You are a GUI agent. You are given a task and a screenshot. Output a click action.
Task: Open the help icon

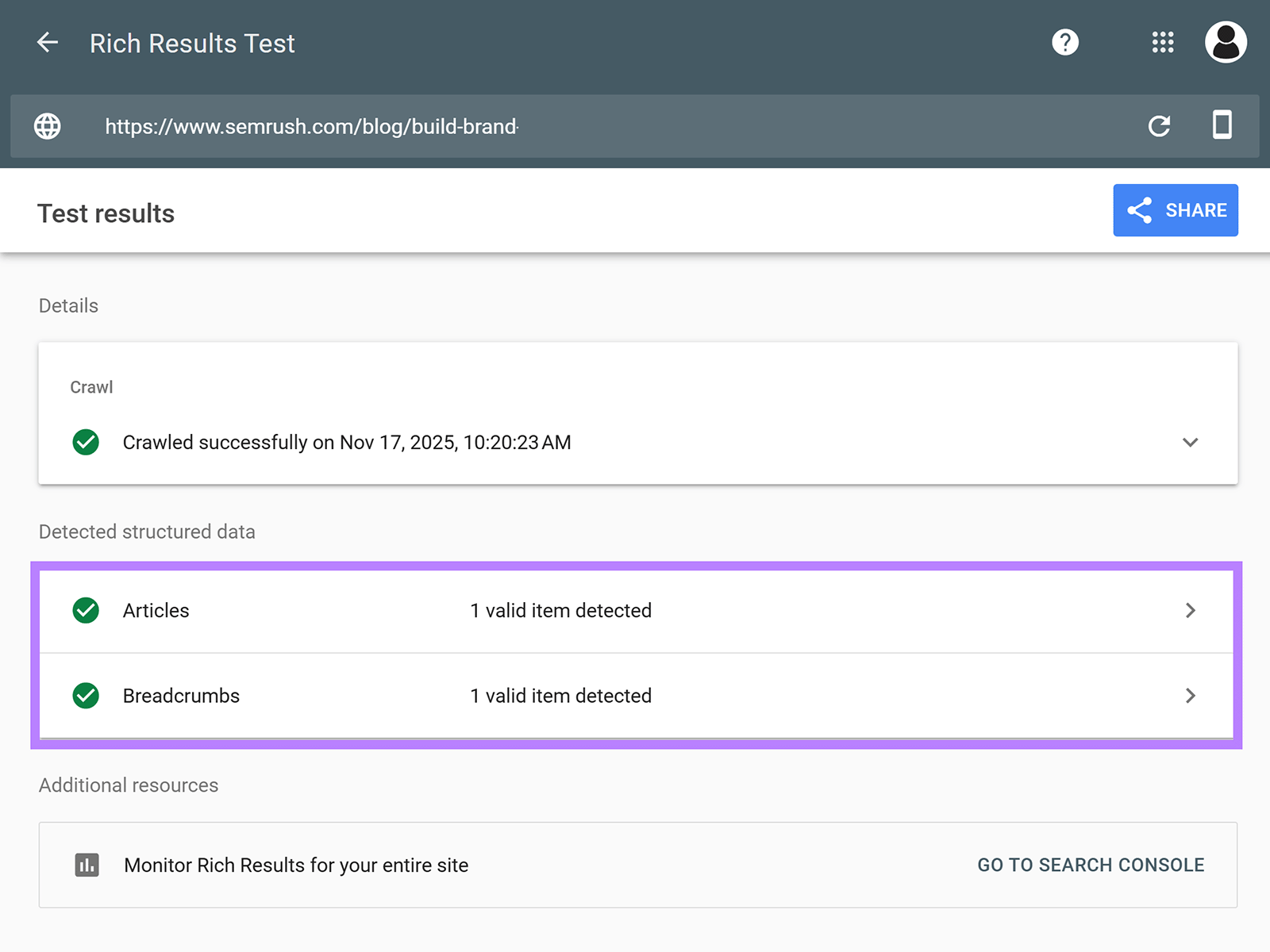click(x=1065, y=43)
